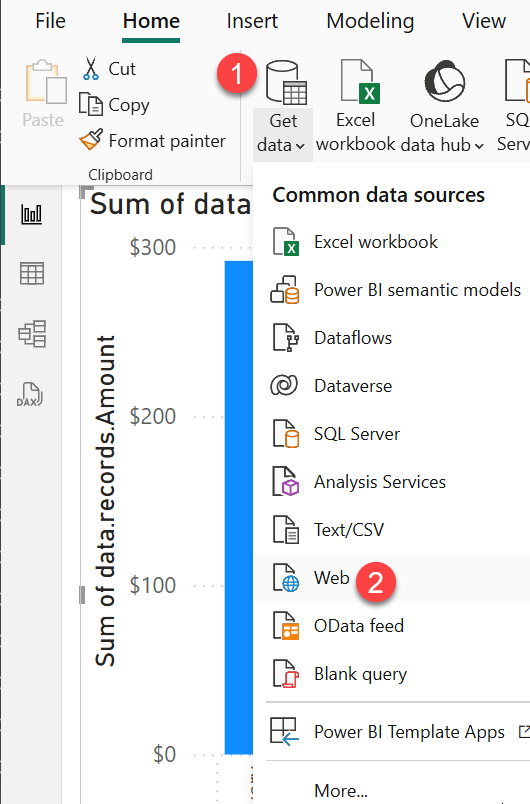Click the SQL Server ribbon icon
Image resolution: width=530 pixels, height=804 pixels.
click(517, 81)
